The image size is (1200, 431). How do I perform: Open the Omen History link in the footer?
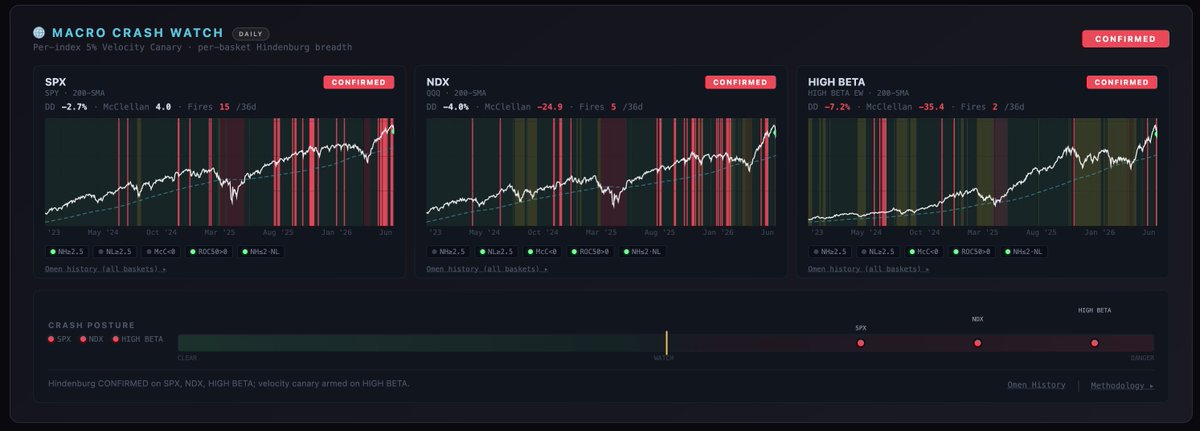(x=1036, y=385)
